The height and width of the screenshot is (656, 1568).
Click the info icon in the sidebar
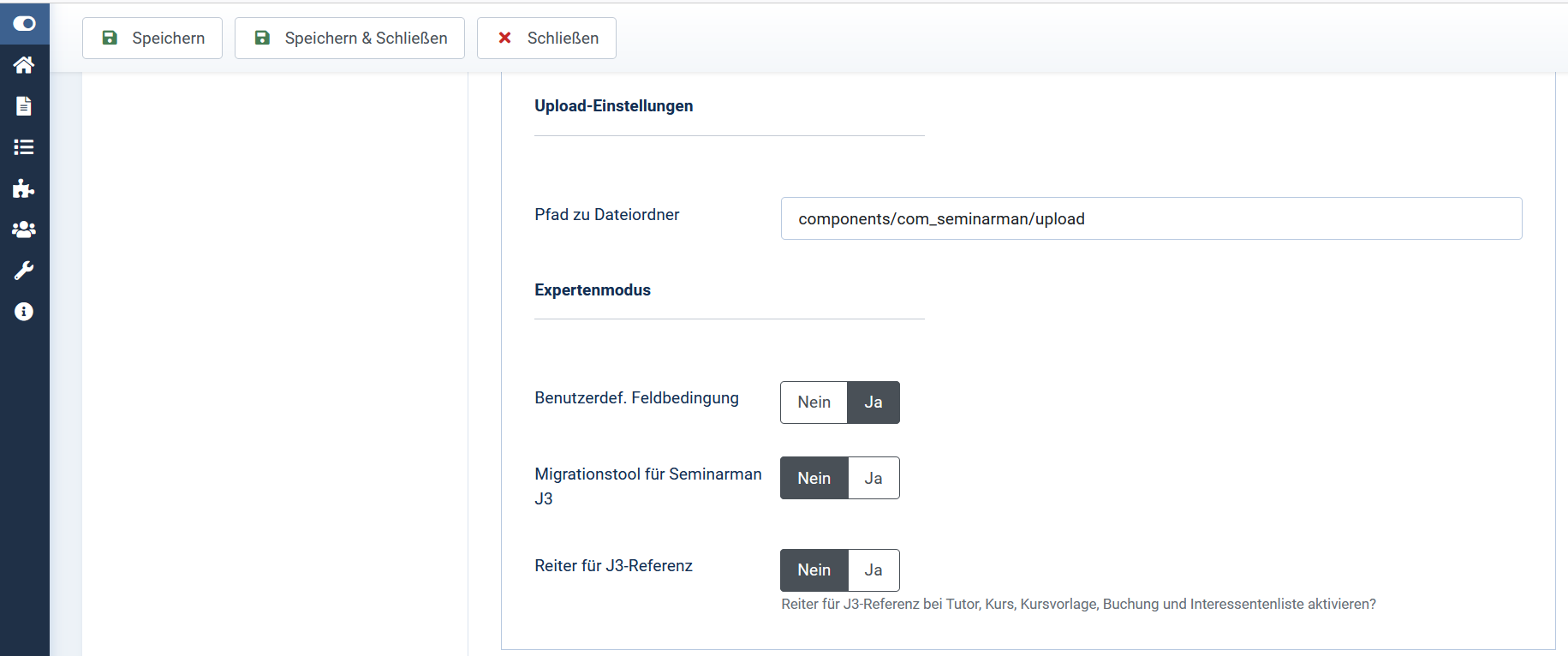23,312
